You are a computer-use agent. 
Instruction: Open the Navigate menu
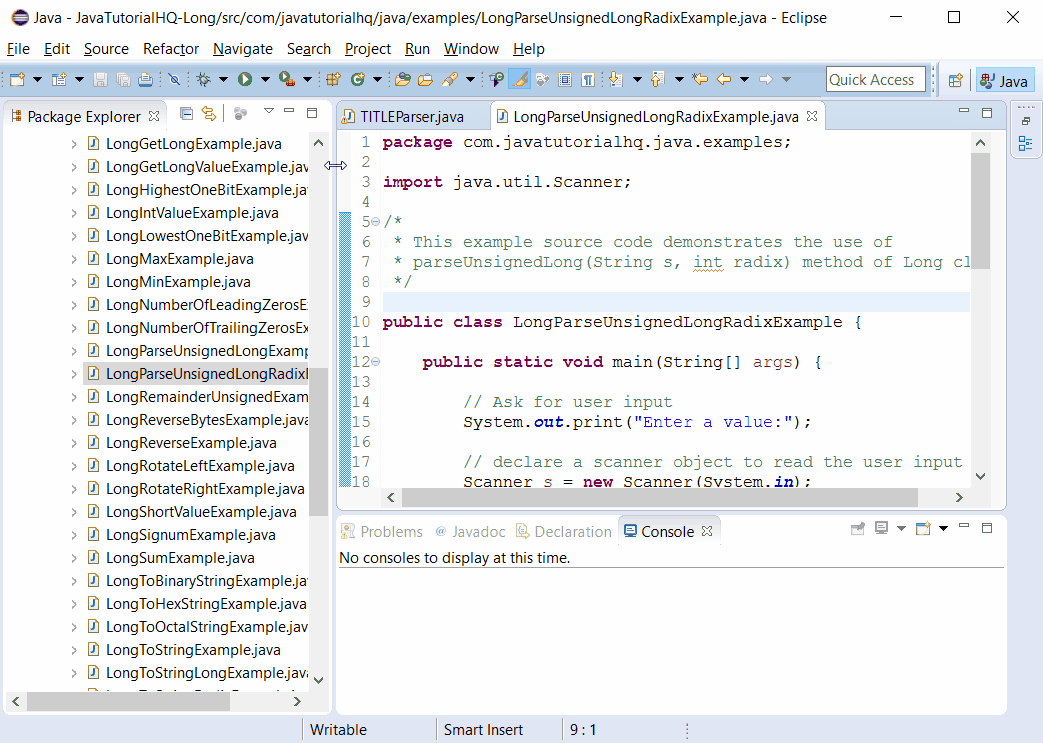[243, 49]
